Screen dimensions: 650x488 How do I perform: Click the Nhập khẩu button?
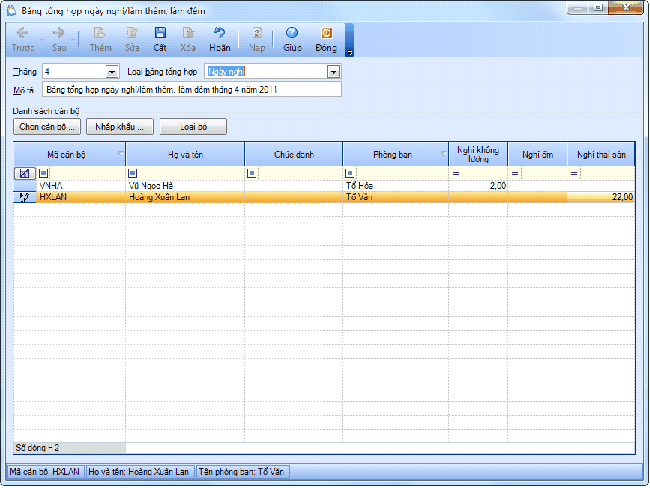point(120,127)
